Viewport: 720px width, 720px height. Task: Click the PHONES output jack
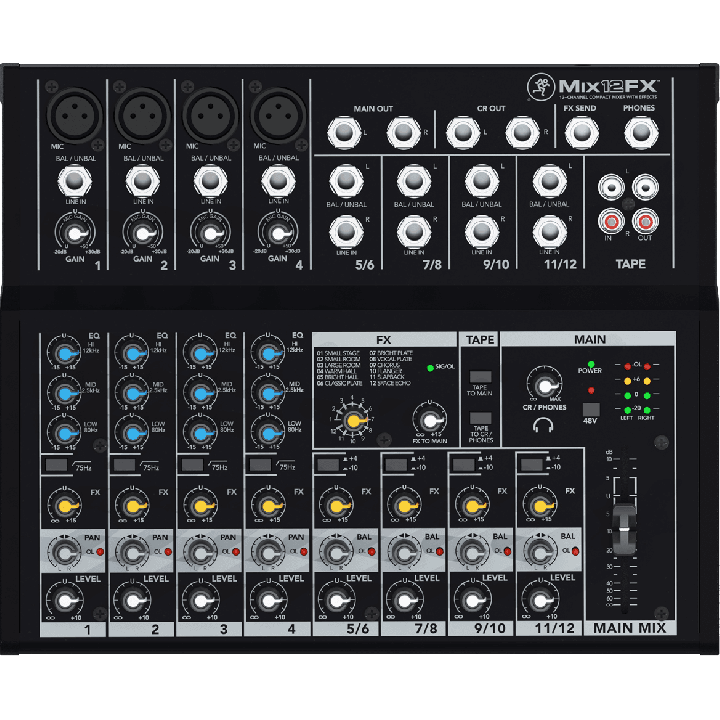(x=641, y=133)
